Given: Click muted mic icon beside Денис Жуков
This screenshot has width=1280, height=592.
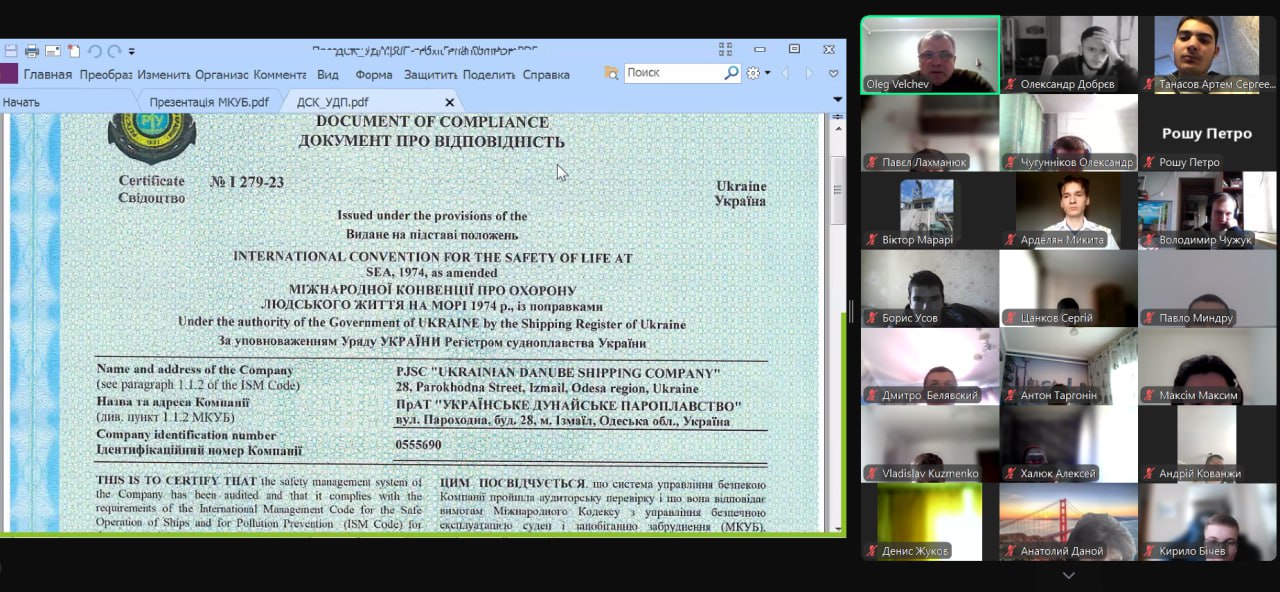Looking at the screenshot, I should click(872, 551).
